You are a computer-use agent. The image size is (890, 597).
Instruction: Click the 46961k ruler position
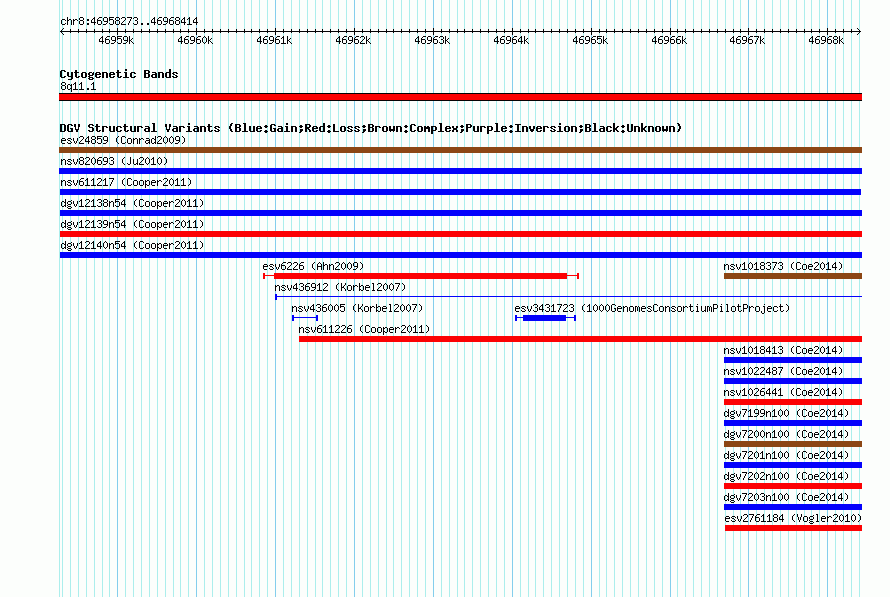(x=274, y=40)
